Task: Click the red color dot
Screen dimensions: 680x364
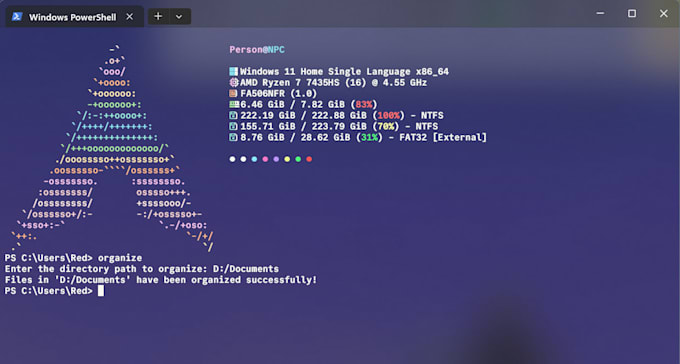Action: 309,159
